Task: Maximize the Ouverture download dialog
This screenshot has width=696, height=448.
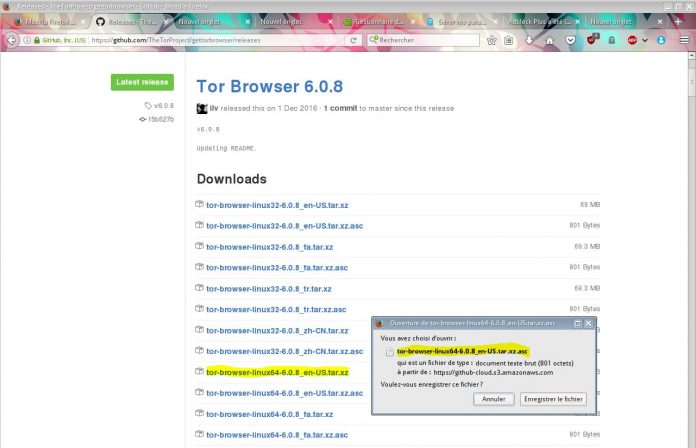Action: (x=577, y=324)
